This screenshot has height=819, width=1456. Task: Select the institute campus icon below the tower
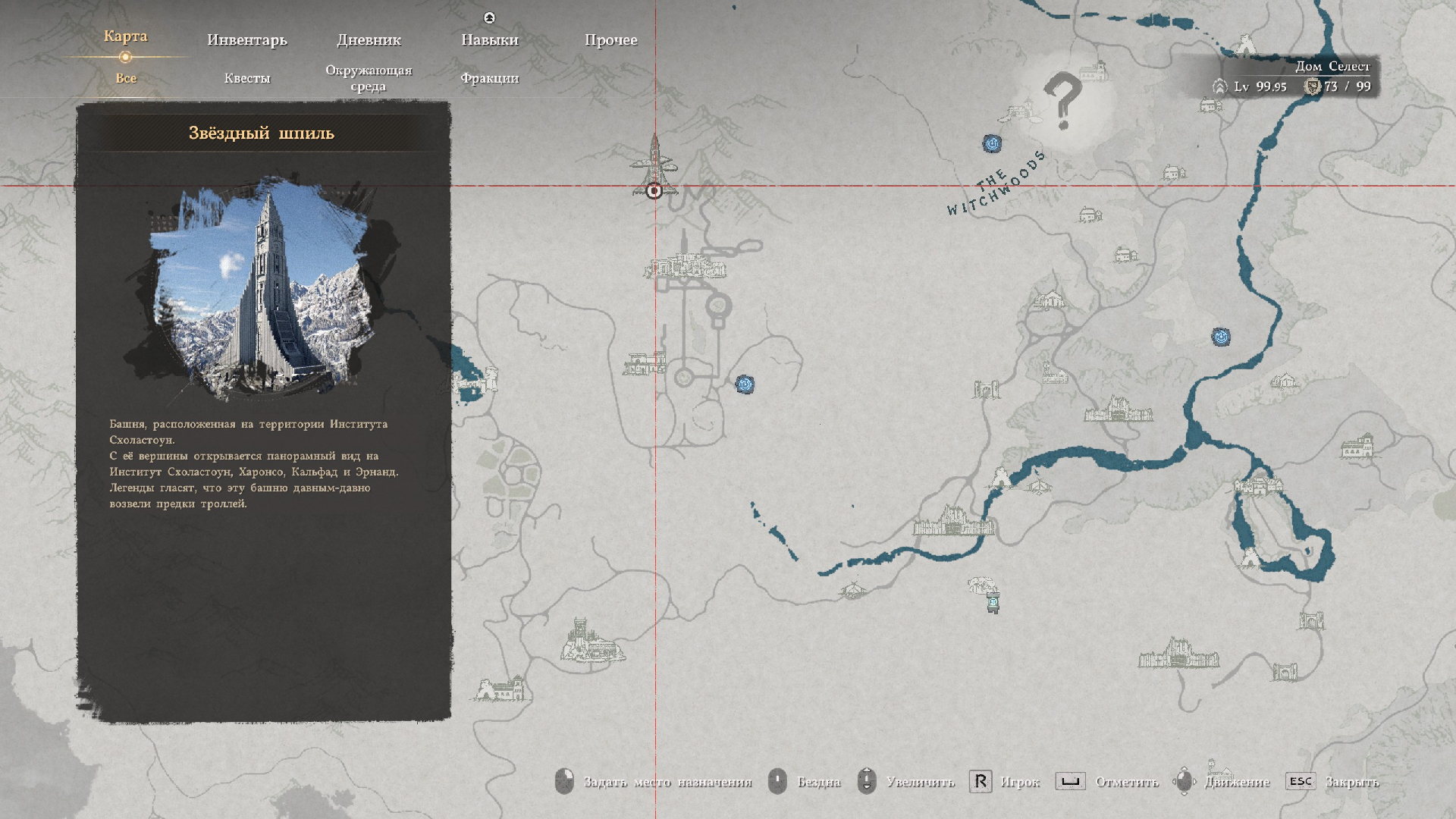coord(686,265)
